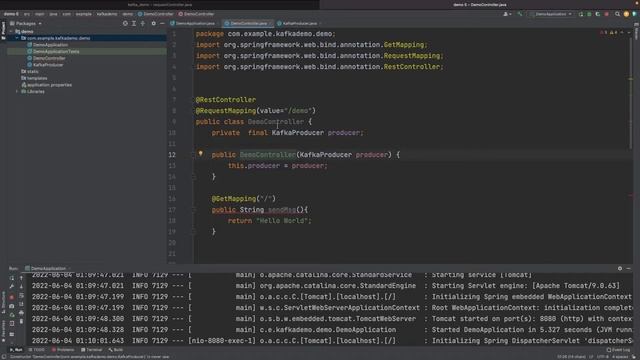Click collapse all icon in Packages toolbar

click(143, 24)
